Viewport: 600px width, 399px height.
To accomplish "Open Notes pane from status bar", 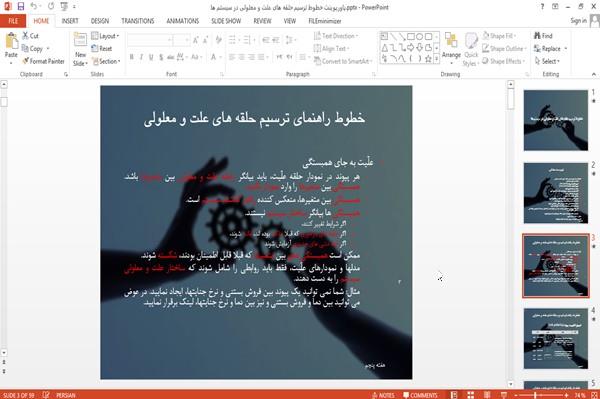I will pos(383,395).
